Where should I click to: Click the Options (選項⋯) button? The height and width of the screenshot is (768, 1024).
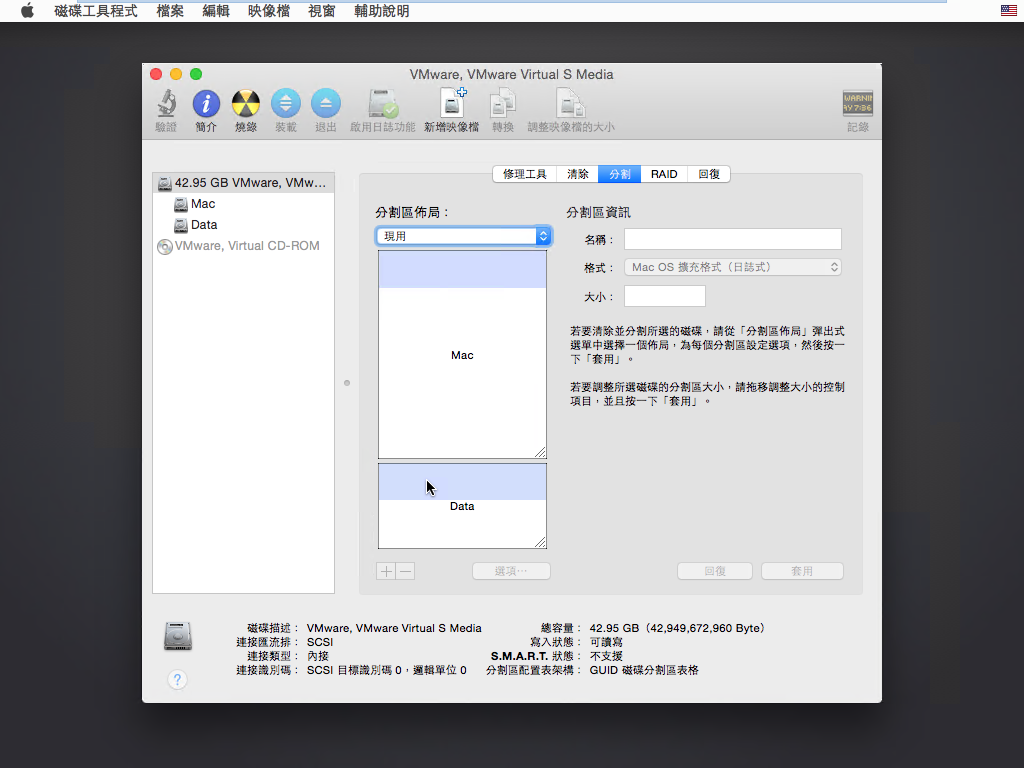coord(511,571)
